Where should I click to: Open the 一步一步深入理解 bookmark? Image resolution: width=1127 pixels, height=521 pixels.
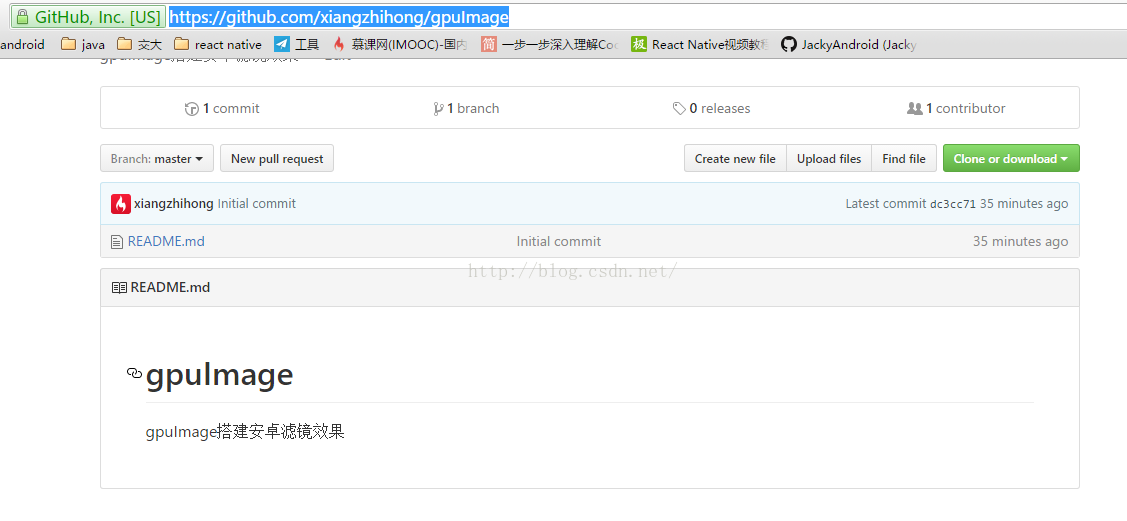click(550, 45)
